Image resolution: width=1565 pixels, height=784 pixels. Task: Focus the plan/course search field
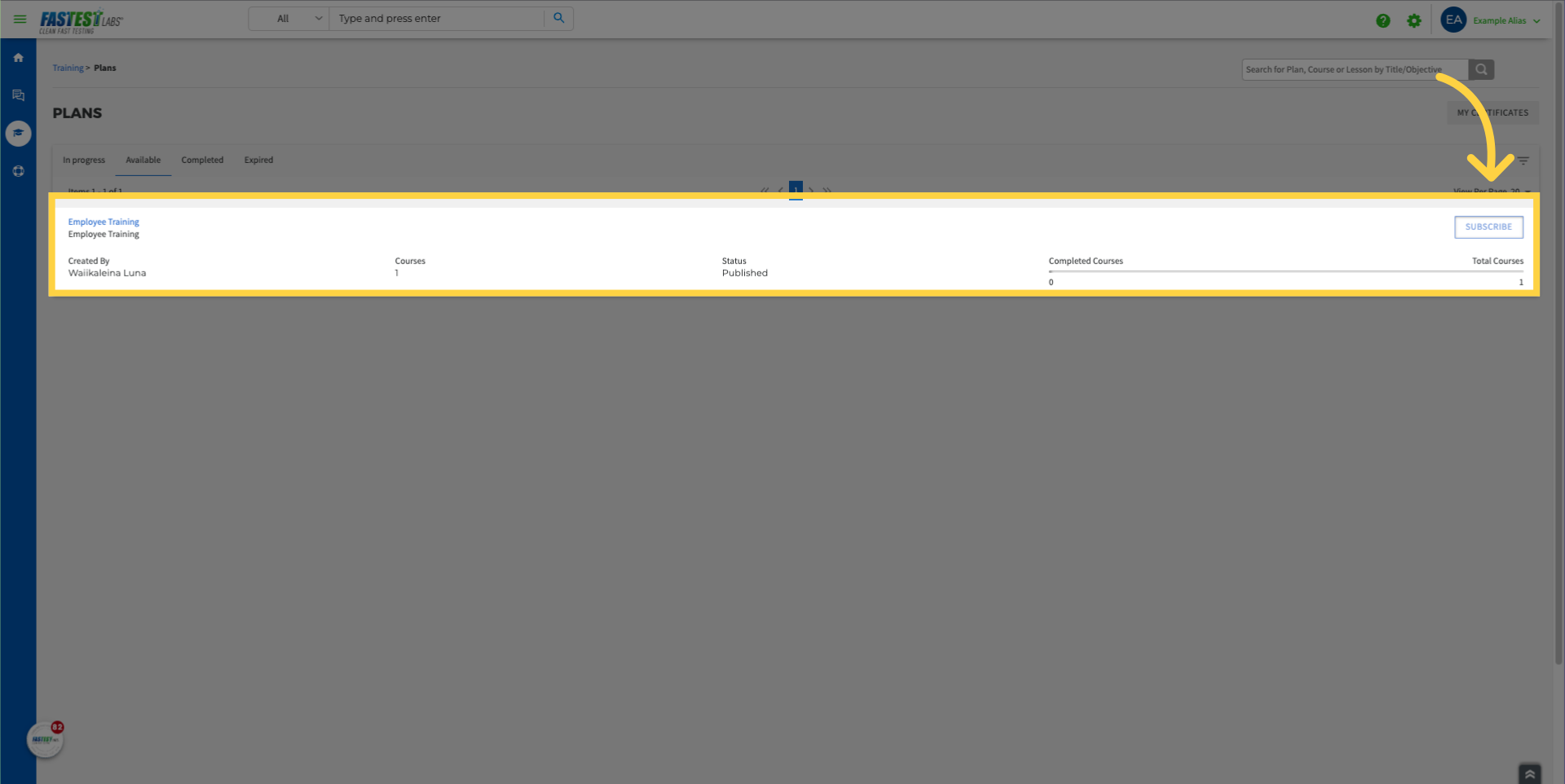(x=1355, y=69)
